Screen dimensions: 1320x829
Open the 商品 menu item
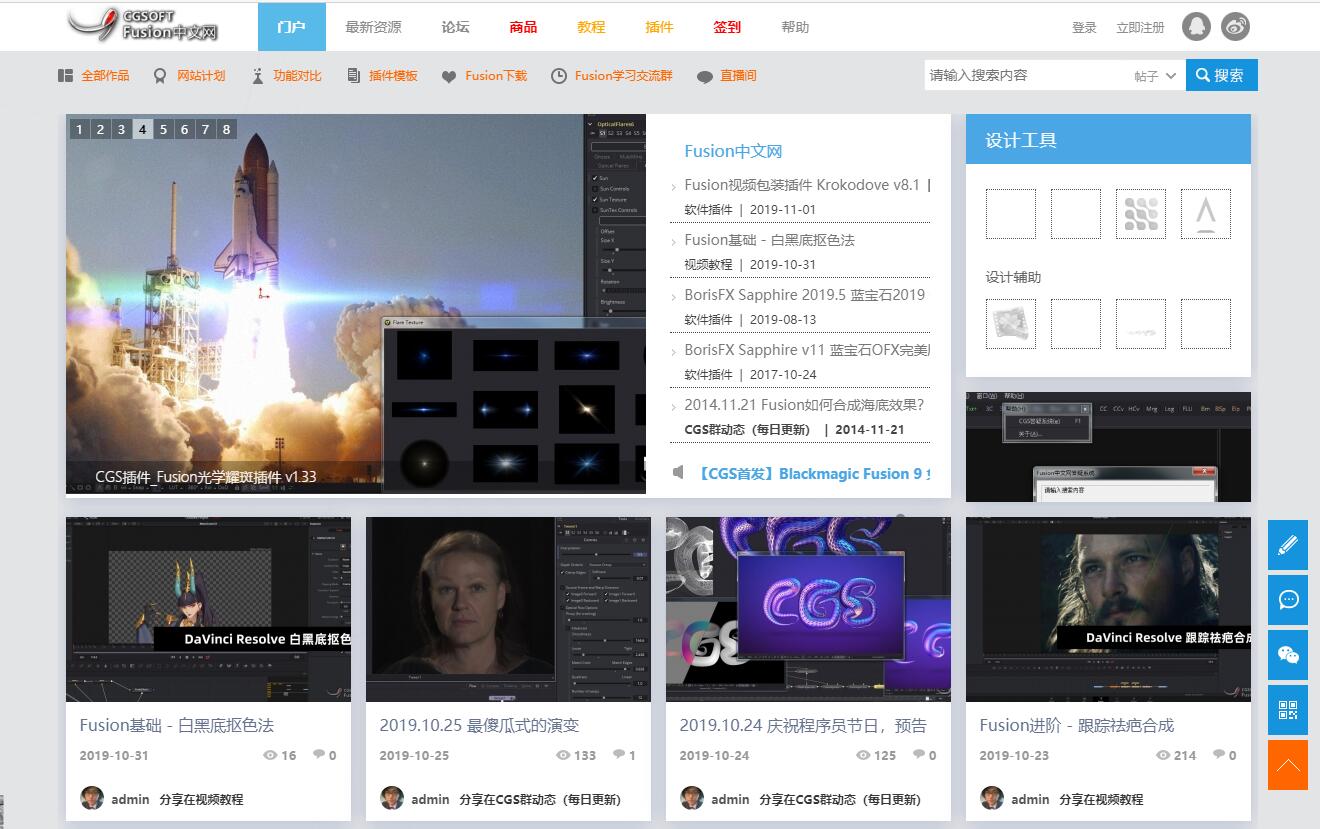(x=523, y=27)
